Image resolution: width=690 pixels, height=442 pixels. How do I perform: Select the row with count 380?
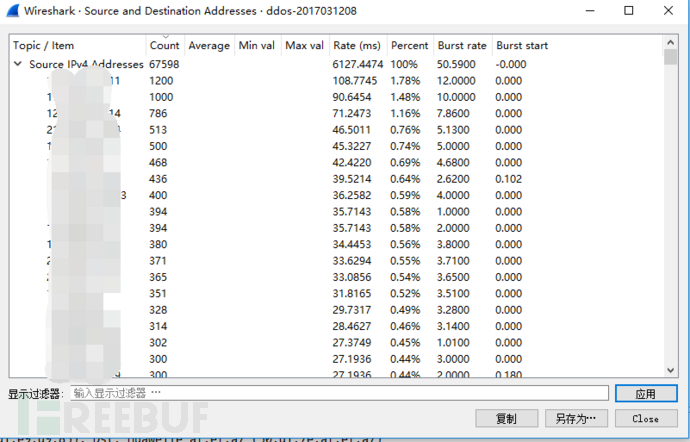pyautogui.click(x=336, y=244)
